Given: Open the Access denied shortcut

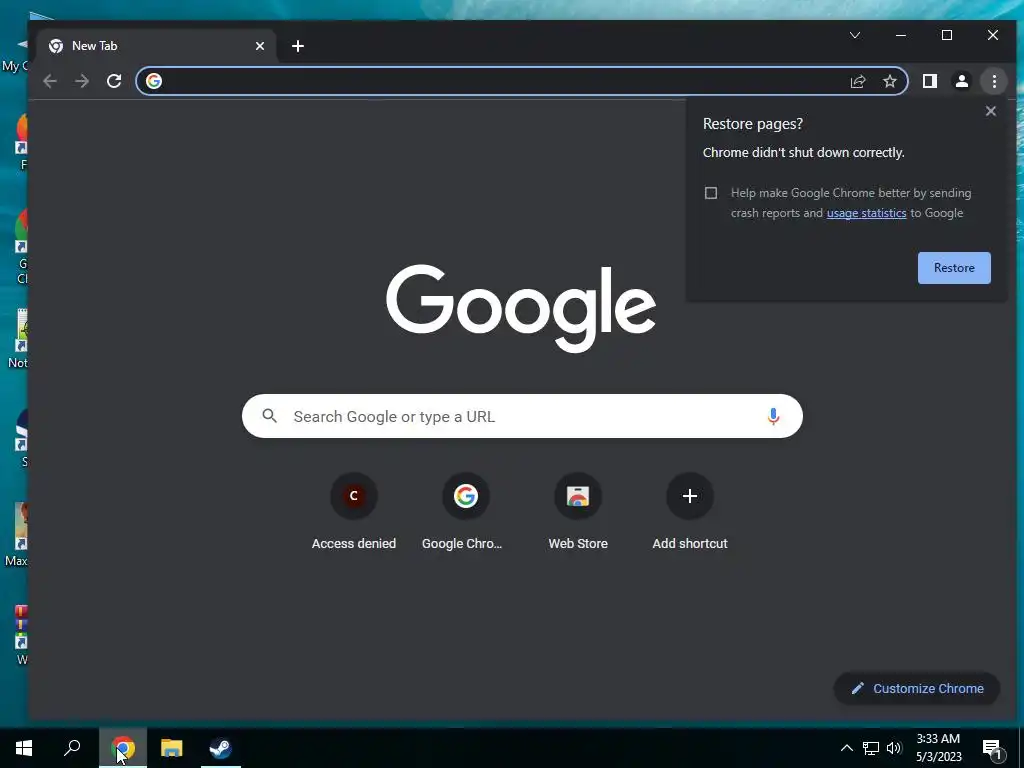Looking at the screenshot, I should 354,513.
